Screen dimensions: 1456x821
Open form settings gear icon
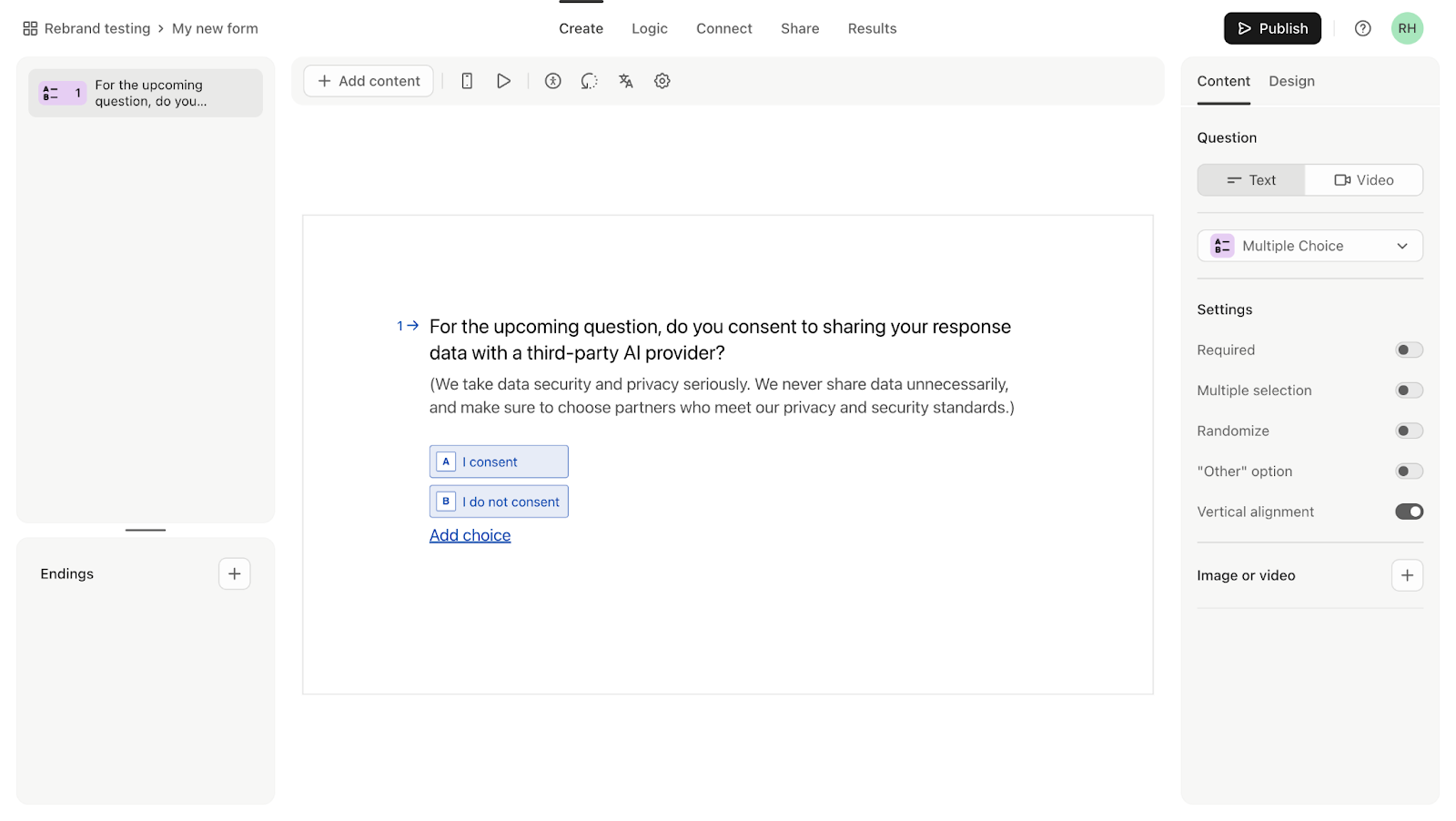(x=662, y=81)
